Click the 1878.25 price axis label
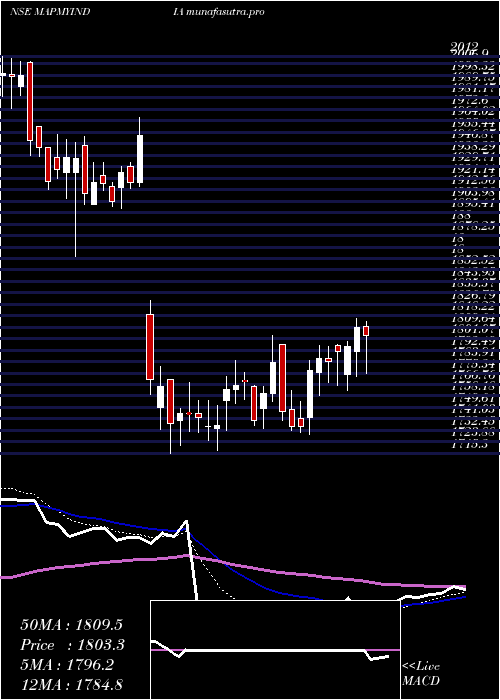500x700 pixels. [x=475, y=227]
